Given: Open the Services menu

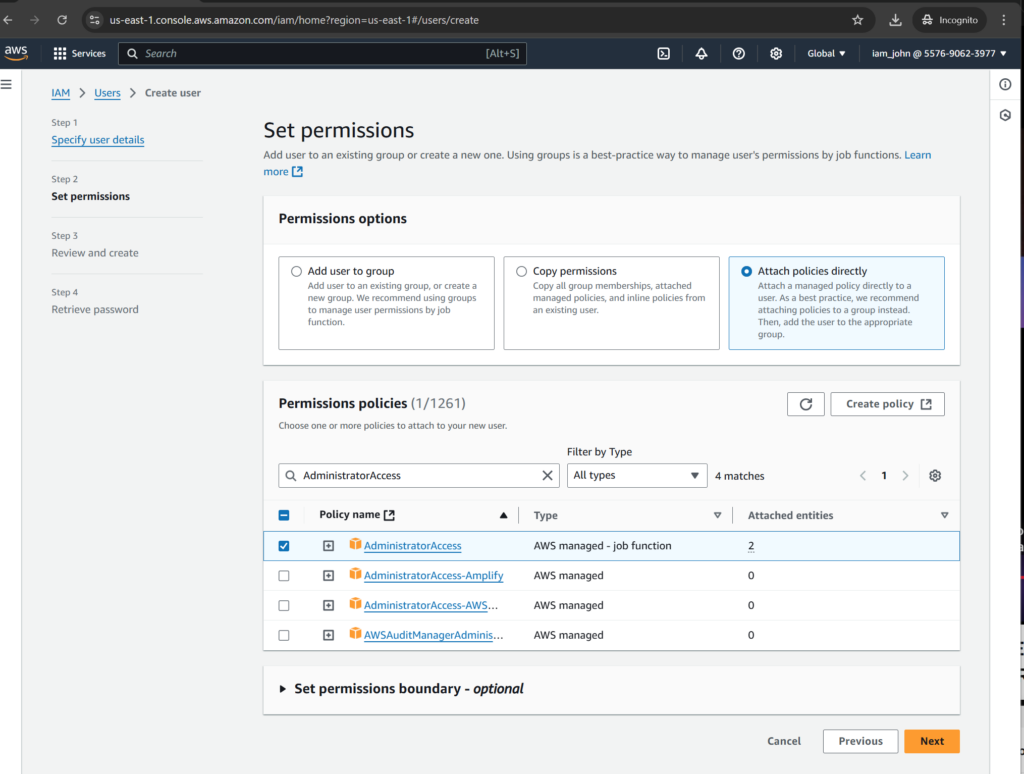Looking at the screenshot, I should 79,54.
